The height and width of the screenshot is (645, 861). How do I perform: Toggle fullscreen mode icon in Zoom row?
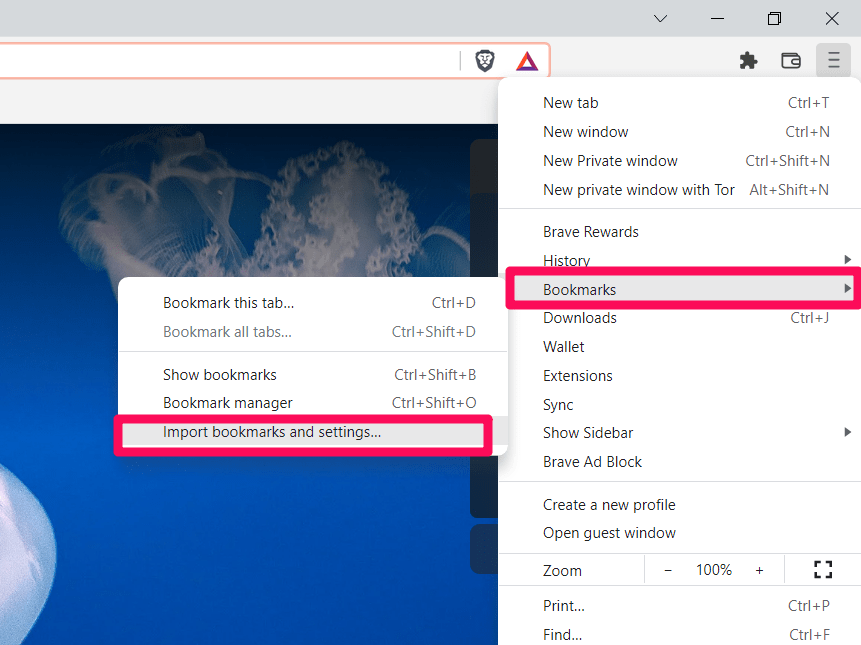click(x=823, y=570)
